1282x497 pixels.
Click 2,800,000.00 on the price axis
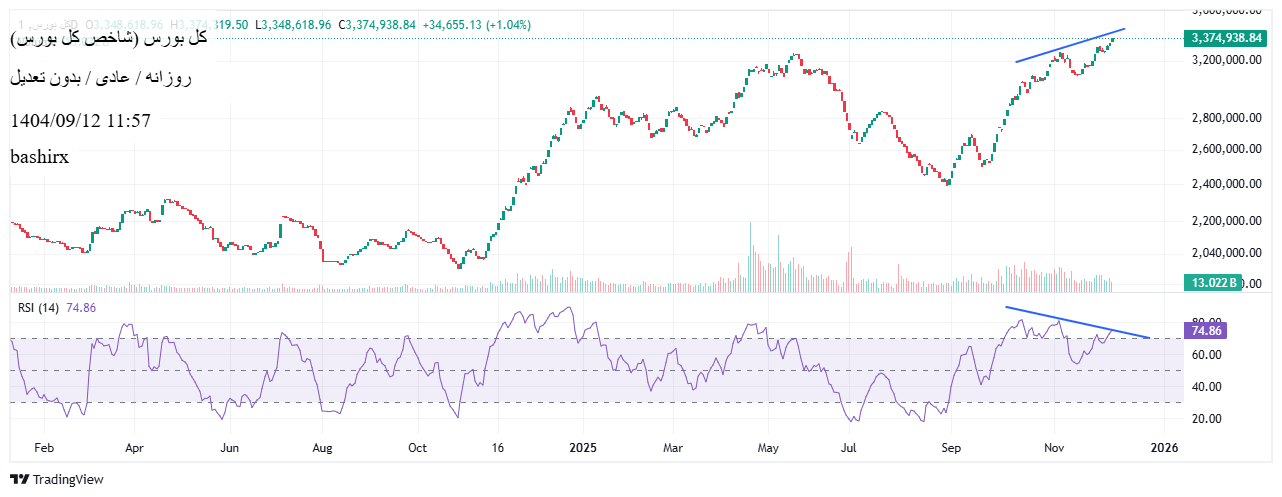point(1227,118)
